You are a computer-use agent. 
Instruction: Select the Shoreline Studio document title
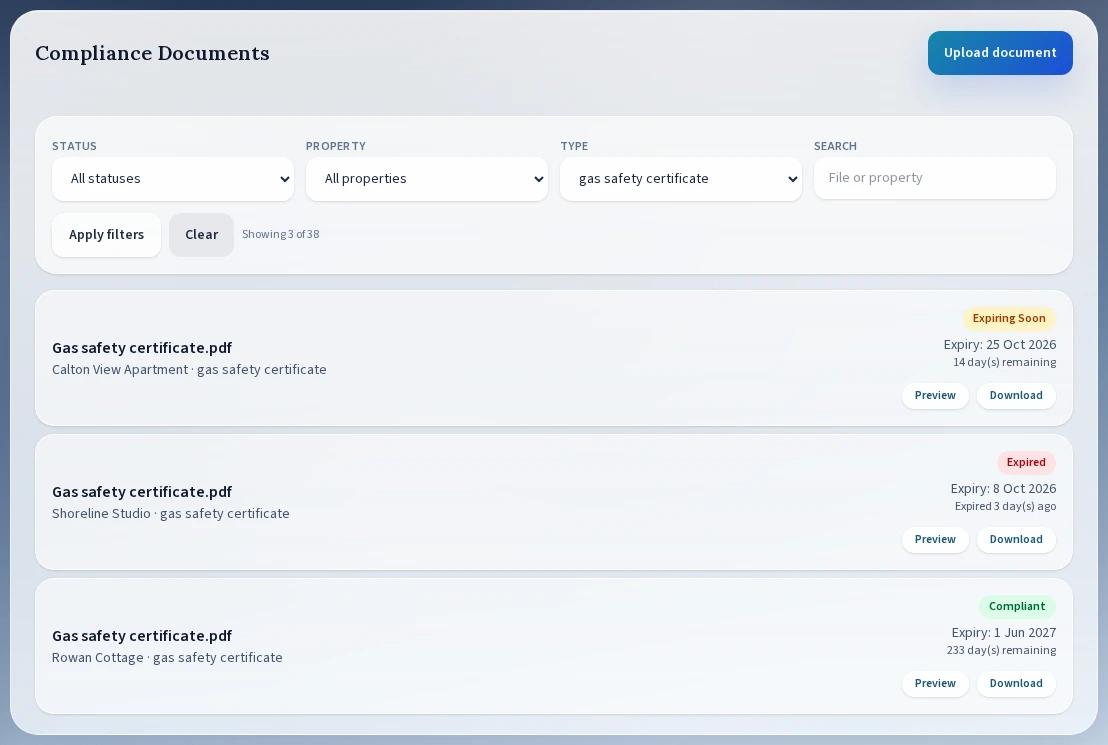142,492
